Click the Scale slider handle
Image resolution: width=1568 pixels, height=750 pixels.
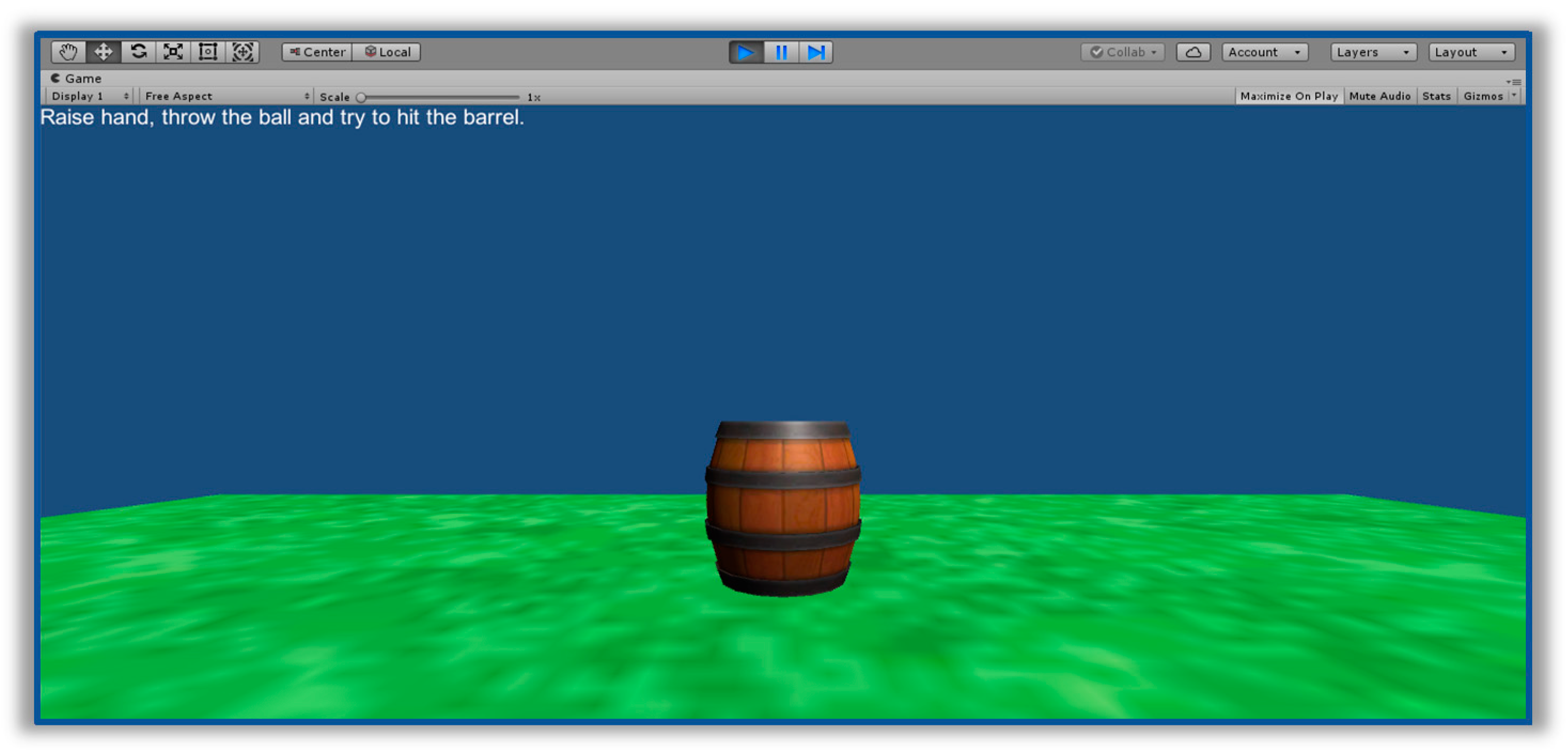pyautogui.click(x=361, y=97)
